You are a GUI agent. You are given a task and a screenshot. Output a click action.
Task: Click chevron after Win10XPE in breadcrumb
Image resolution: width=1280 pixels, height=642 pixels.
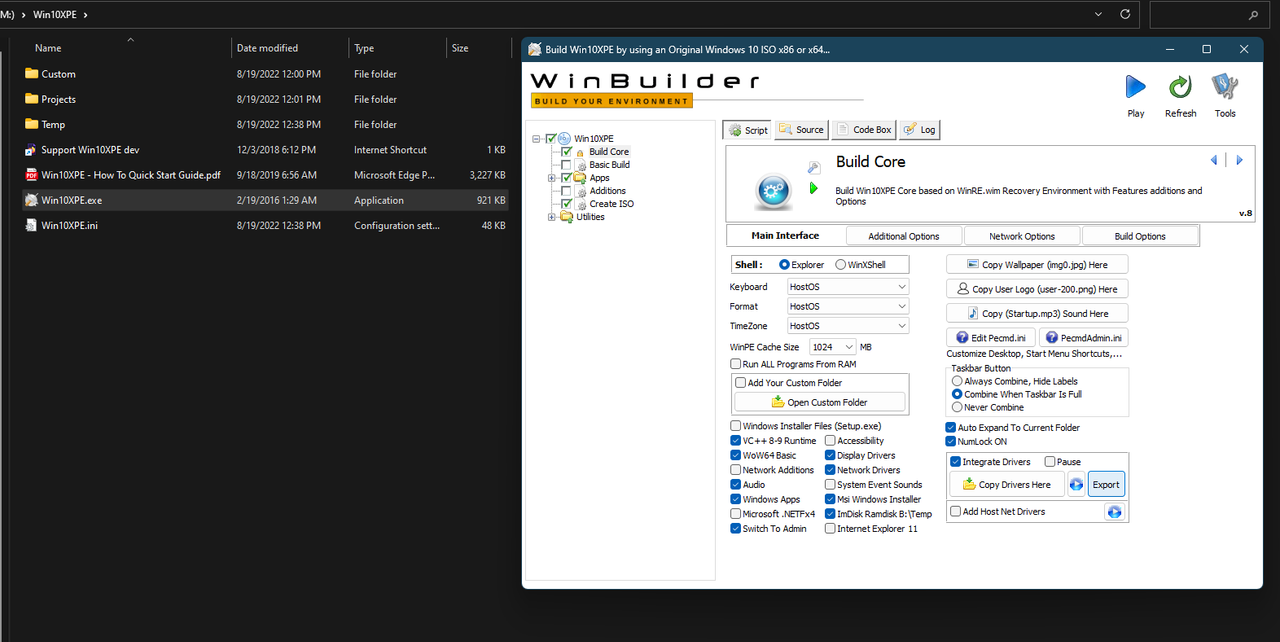(85, 15)
